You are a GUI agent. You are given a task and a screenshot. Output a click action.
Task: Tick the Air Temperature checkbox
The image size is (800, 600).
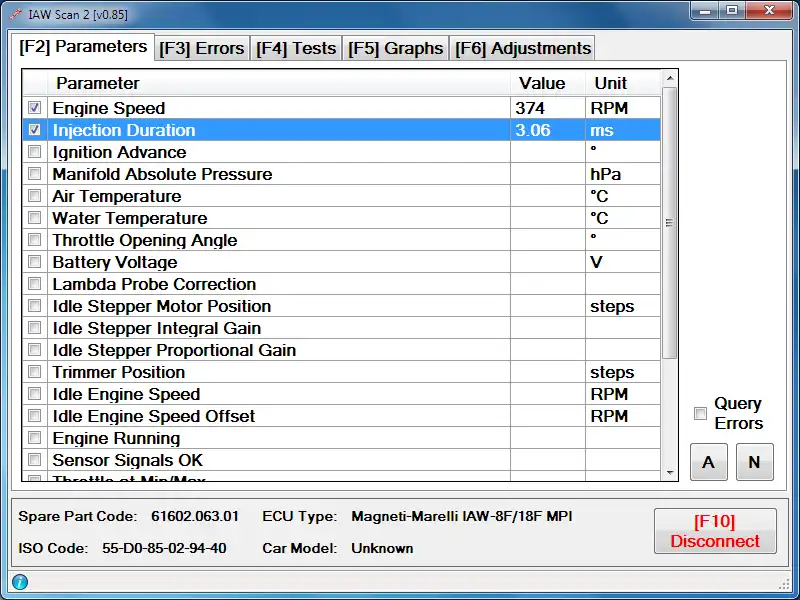pyautogui.click(x=35, y=195)
